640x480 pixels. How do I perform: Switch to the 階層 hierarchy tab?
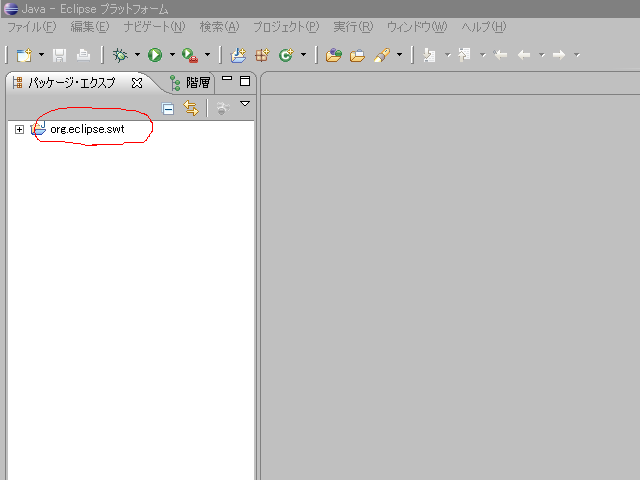(190, 83)
